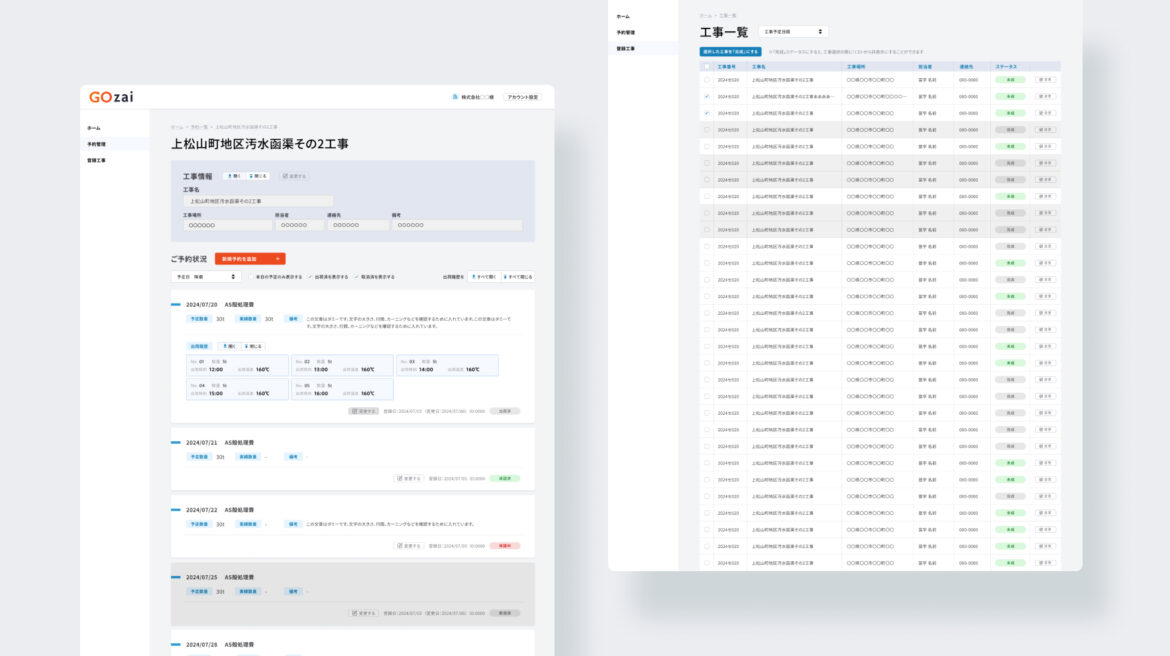Select shipment card No. 05 at 16:00
Screen dimensions: 1170x656
pyautogui.click(x=342, y=390)
